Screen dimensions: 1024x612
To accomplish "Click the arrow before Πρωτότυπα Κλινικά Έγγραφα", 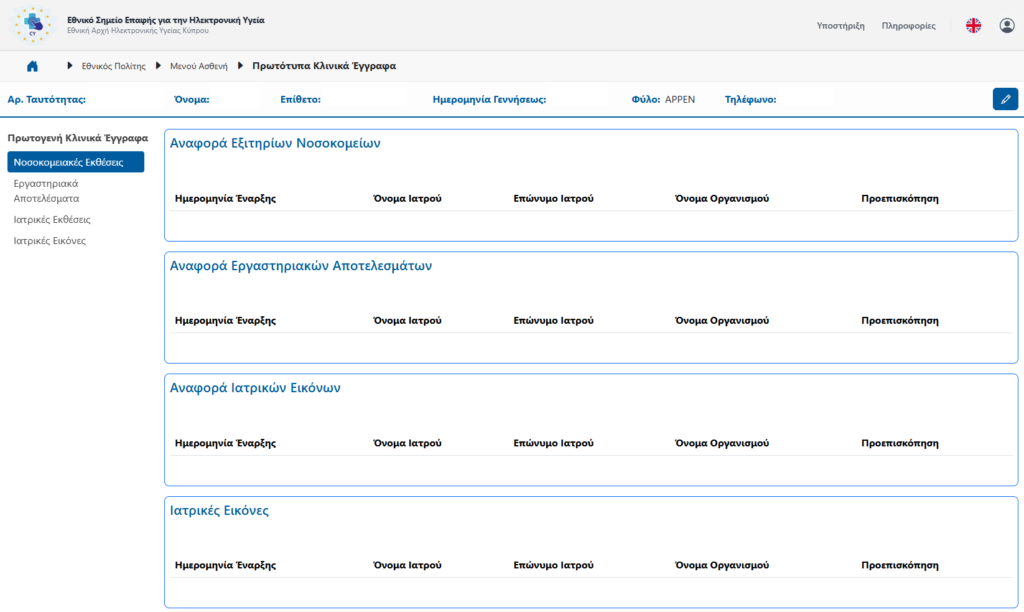I will tap(240, 66).
